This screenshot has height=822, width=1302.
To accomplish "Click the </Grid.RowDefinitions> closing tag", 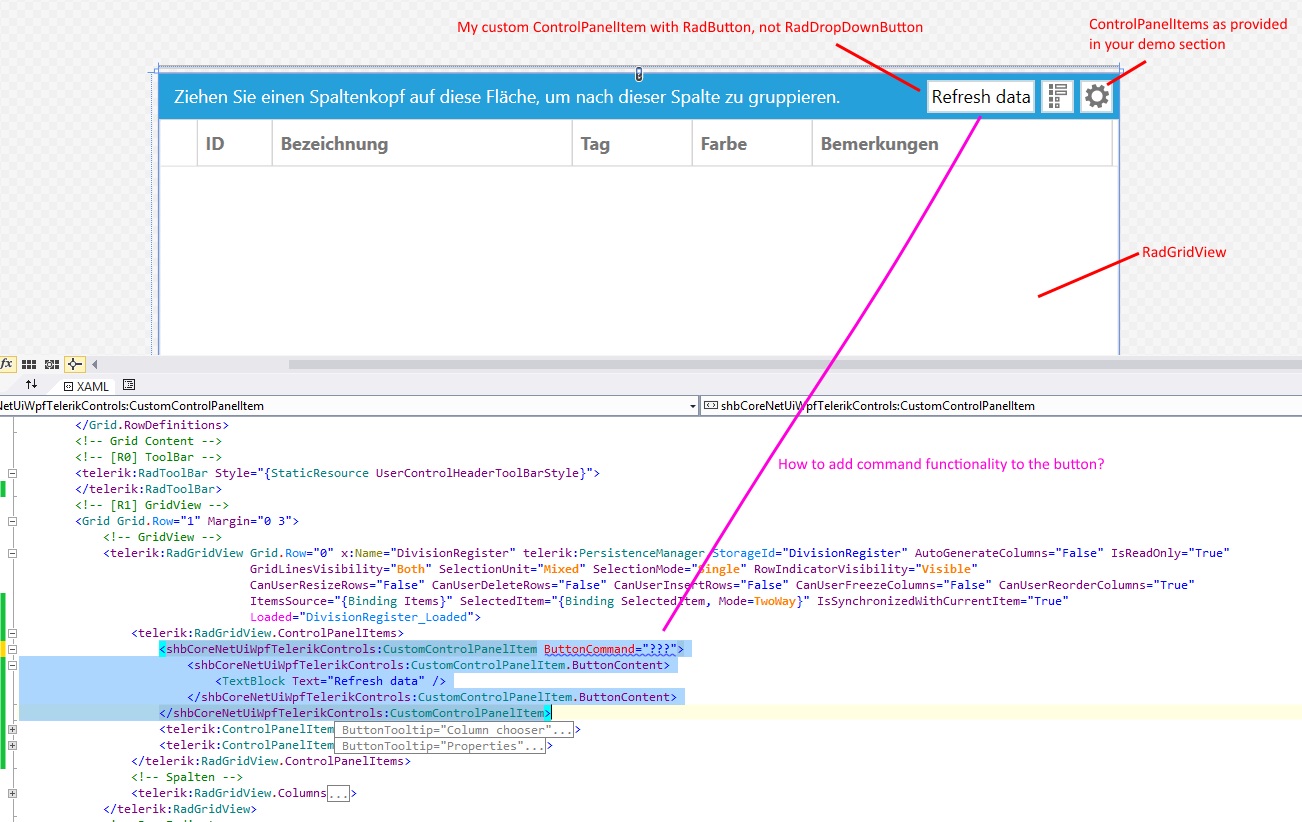I will [x=152, y=425].
